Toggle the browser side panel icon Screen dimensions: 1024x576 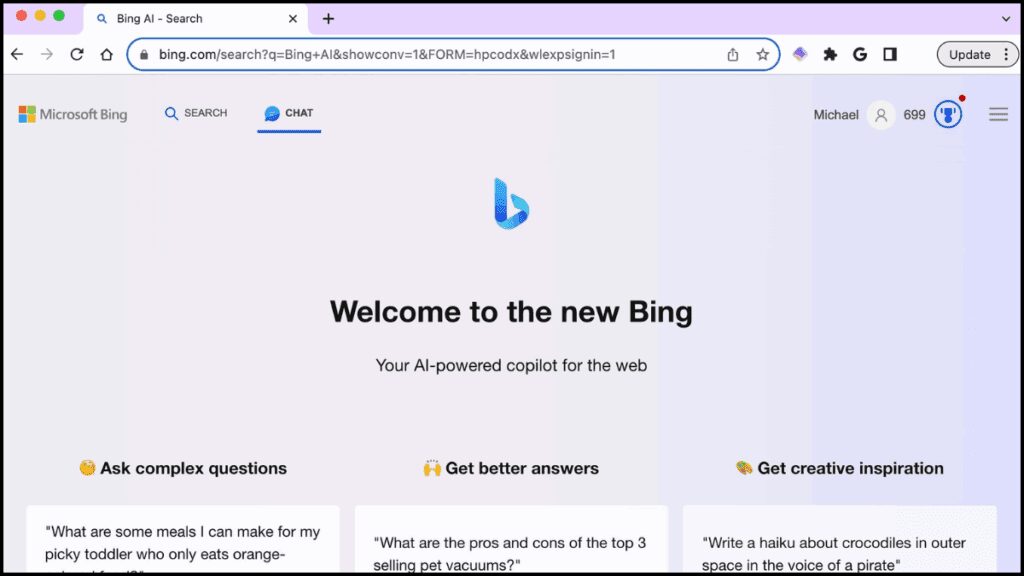[x=890, y=54]
